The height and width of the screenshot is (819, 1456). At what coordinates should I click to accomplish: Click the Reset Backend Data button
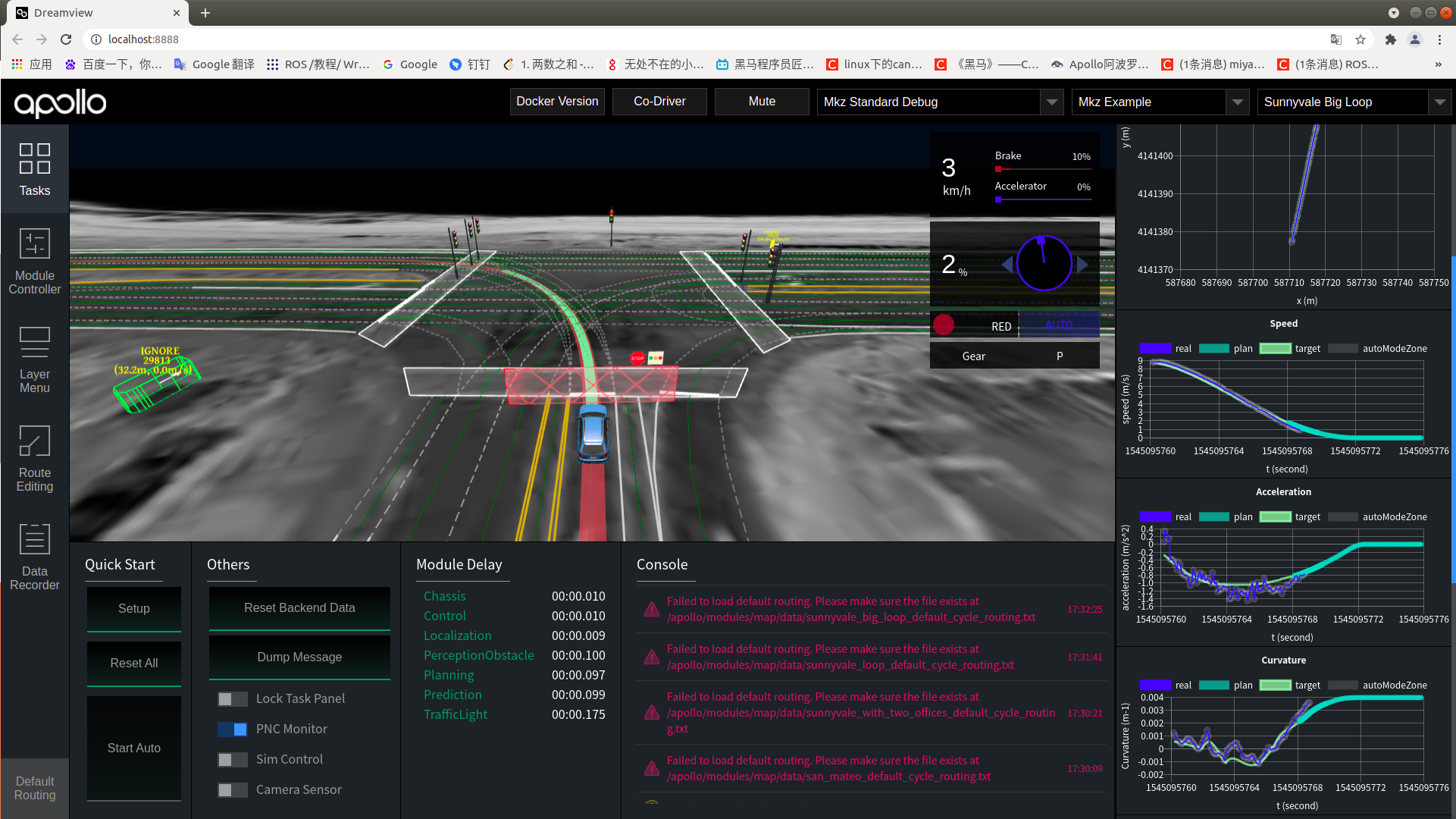pyautogui.click(x=299, y=608)
